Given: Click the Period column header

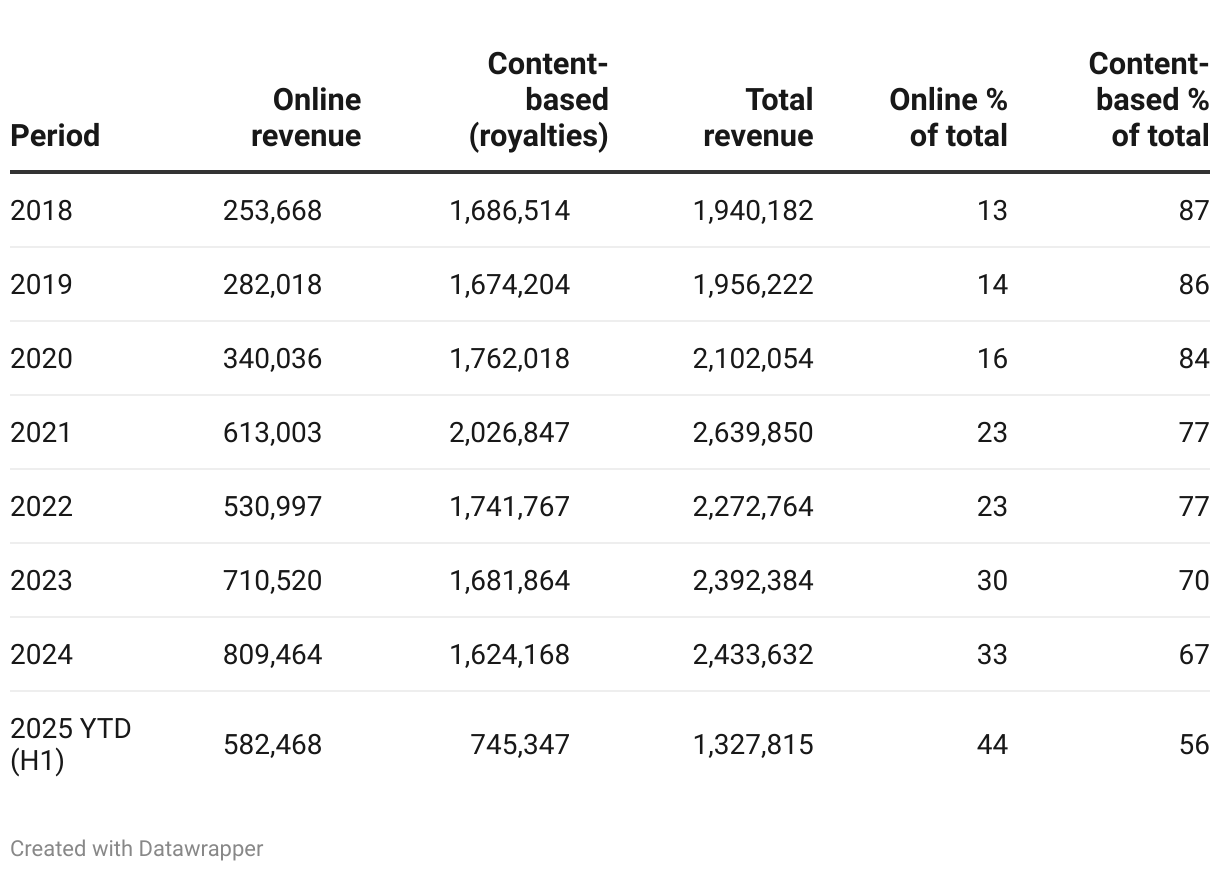Looking at the screenshot, I should click(55, 135).
